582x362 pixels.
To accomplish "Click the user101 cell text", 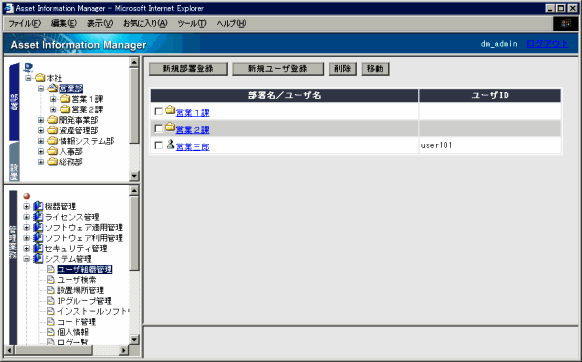I will click(436, 145).
